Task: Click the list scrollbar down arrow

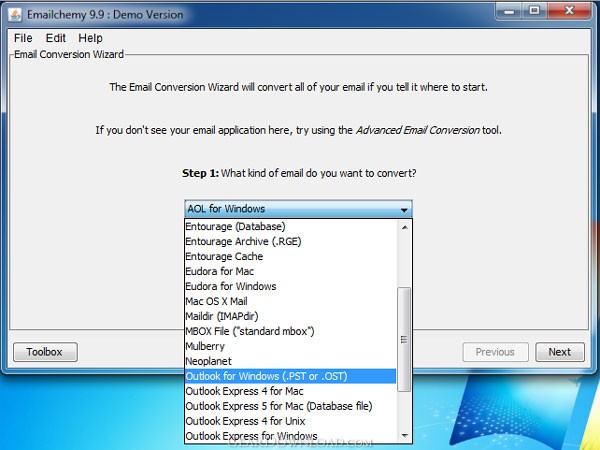Action: point(404,435)
